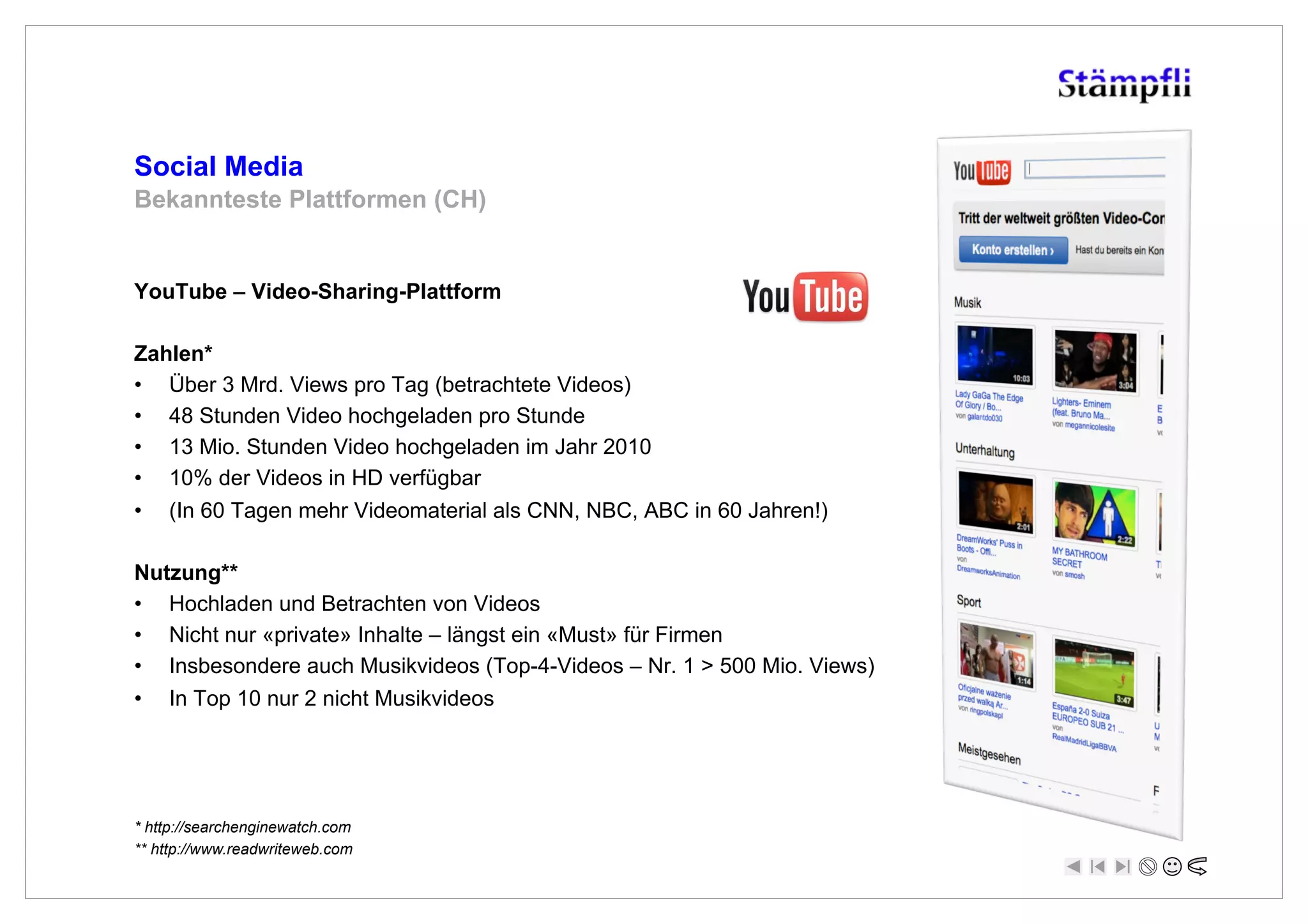Click the Stämpfli logo
This screenshot has height=924, width=1308.
pos(1124,84)
